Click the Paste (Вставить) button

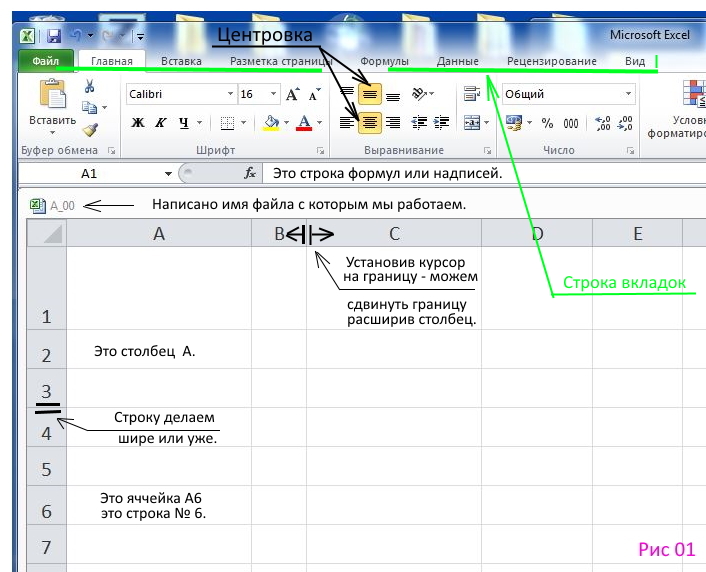(x=52, y=105)
